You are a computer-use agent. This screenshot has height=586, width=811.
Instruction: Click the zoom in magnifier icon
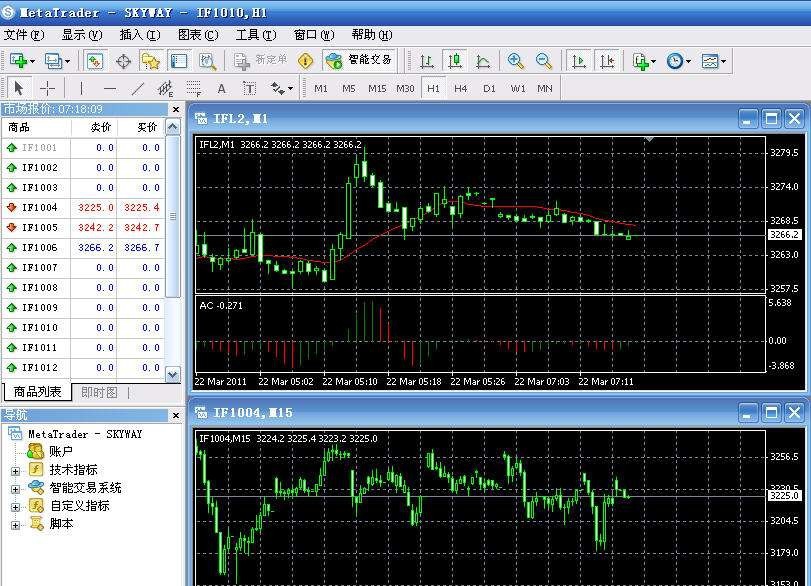516,61
